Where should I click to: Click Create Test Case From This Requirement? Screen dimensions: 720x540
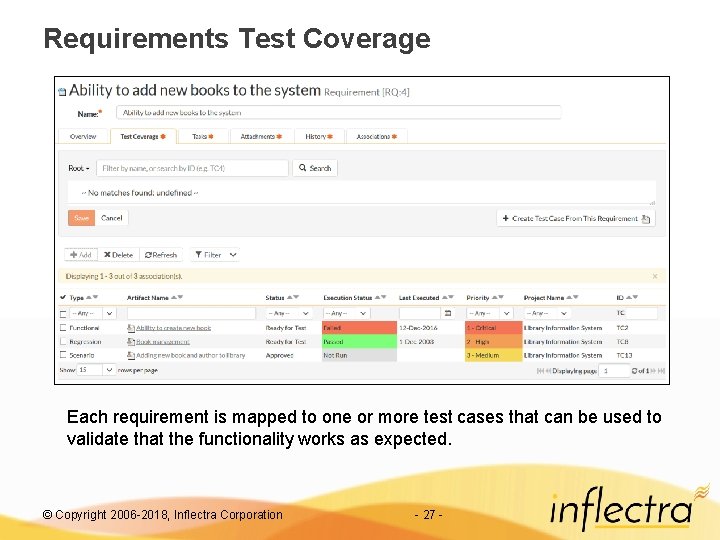click(x=576, y=219)
